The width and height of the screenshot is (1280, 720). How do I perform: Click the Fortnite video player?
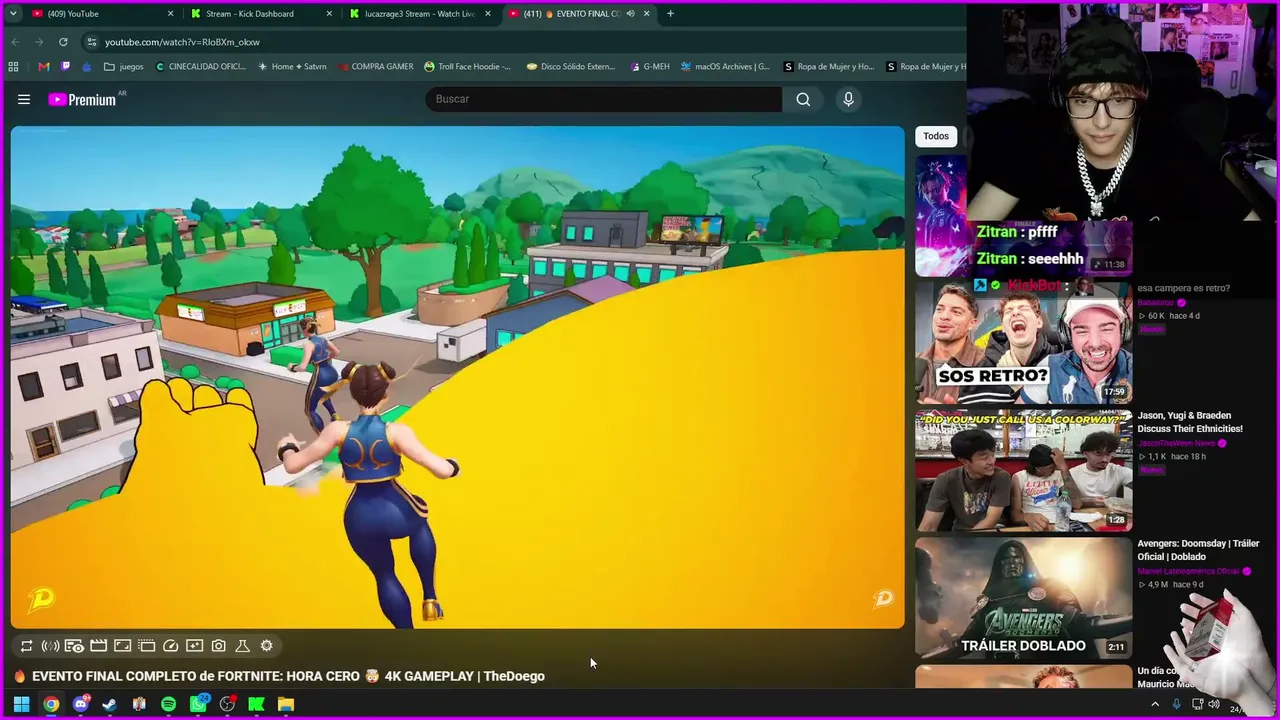click(458, 377)
